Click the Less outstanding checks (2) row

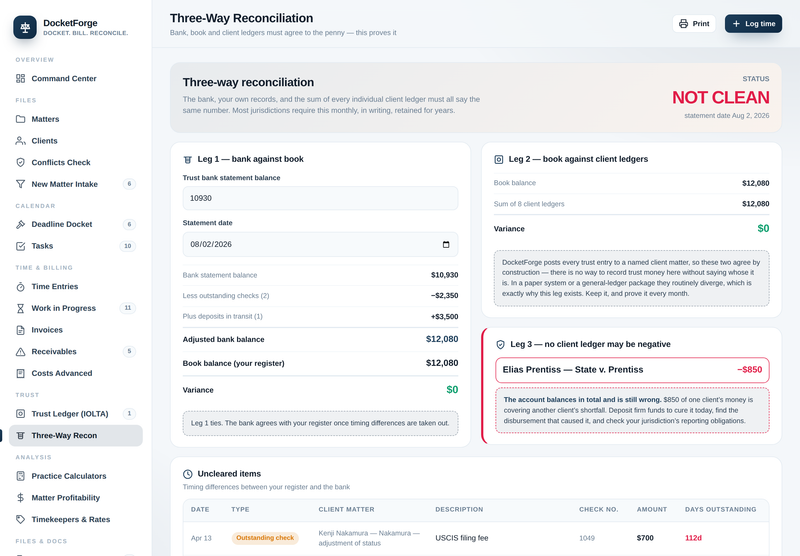(x=320, y=296)
